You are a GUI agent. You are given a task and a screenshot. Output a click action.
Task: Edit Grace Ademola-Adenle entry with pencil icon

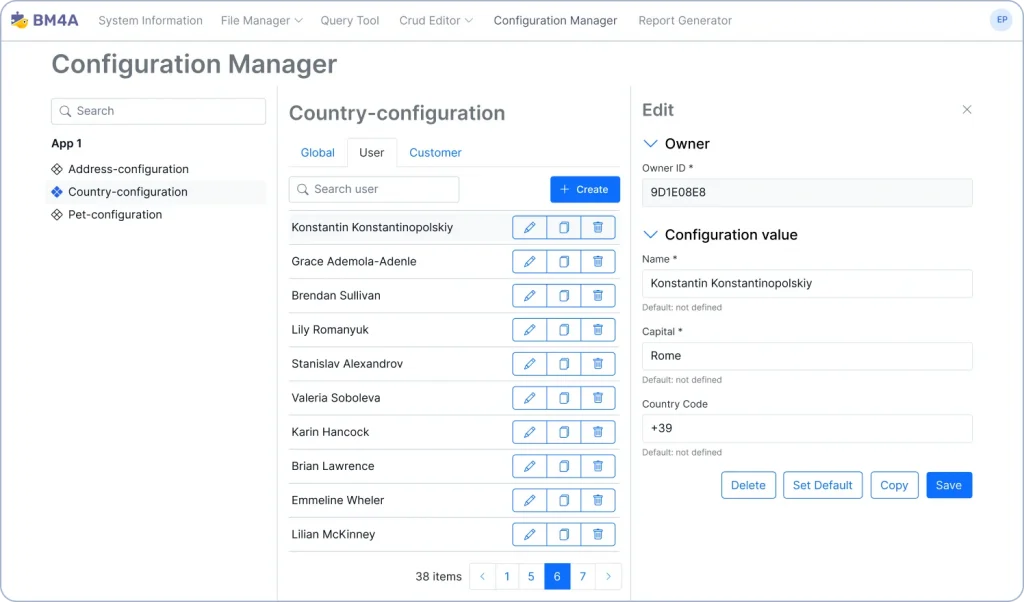(529, 261)
